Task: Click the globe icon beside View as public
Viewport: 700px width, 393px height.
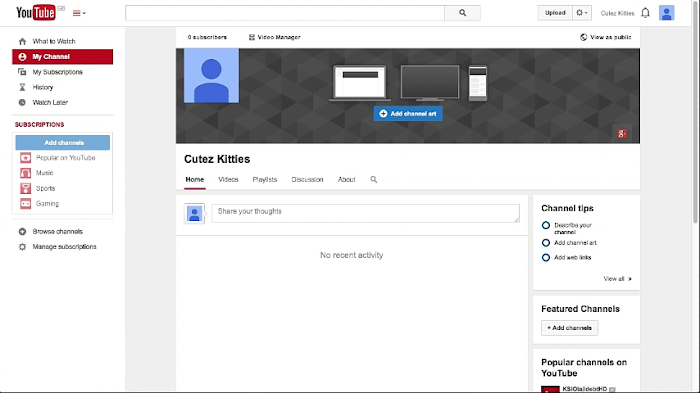Action: (x=583, y=37)
